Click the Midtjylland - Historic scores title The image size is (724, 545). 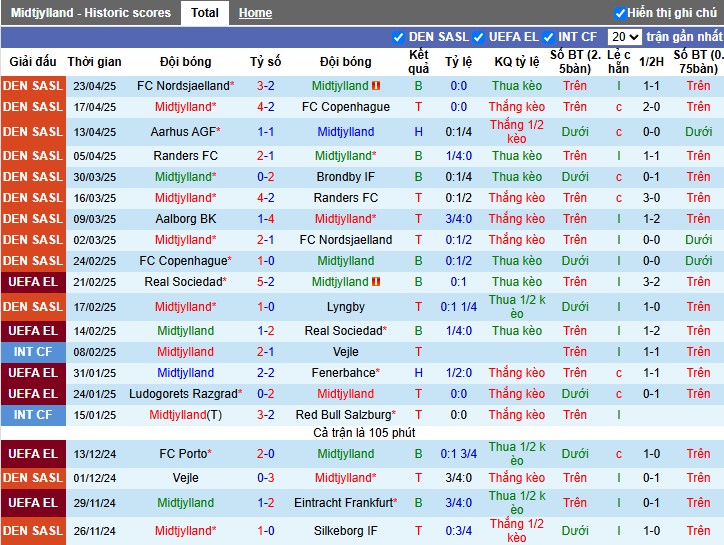[x=90, y=13]
